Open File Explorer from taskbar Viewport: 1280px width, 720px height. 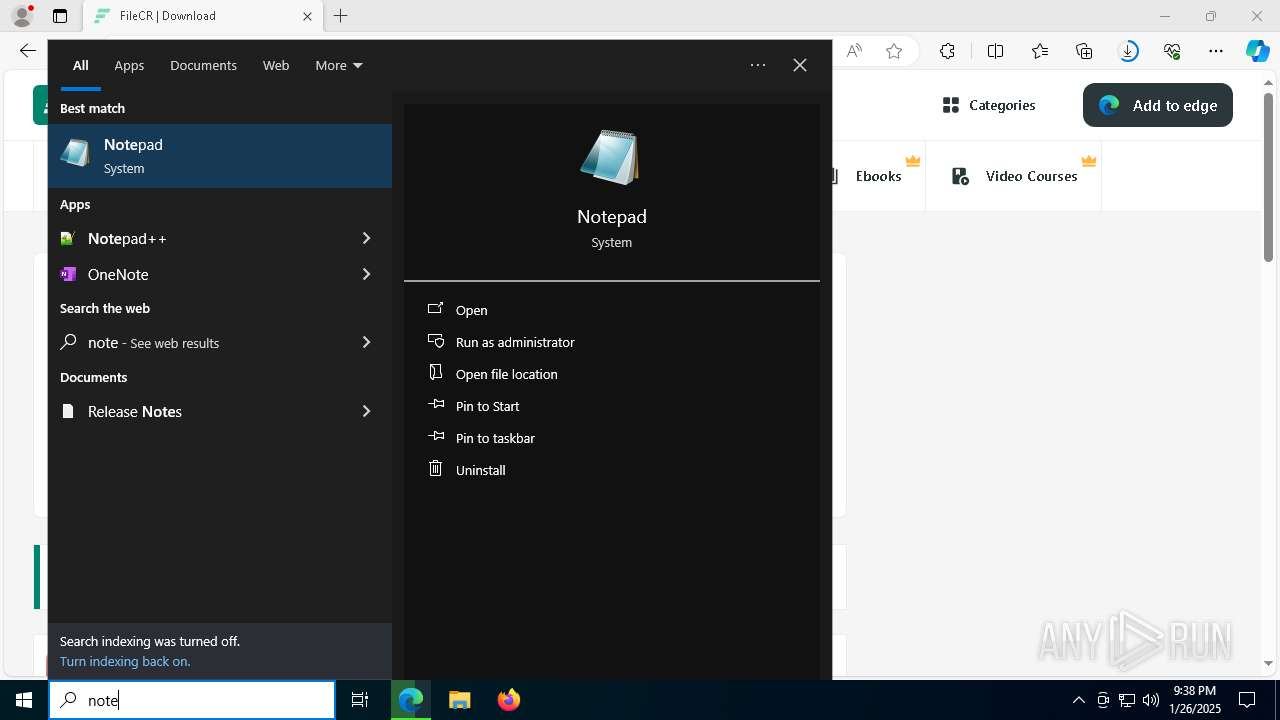[x=459, y=700]
